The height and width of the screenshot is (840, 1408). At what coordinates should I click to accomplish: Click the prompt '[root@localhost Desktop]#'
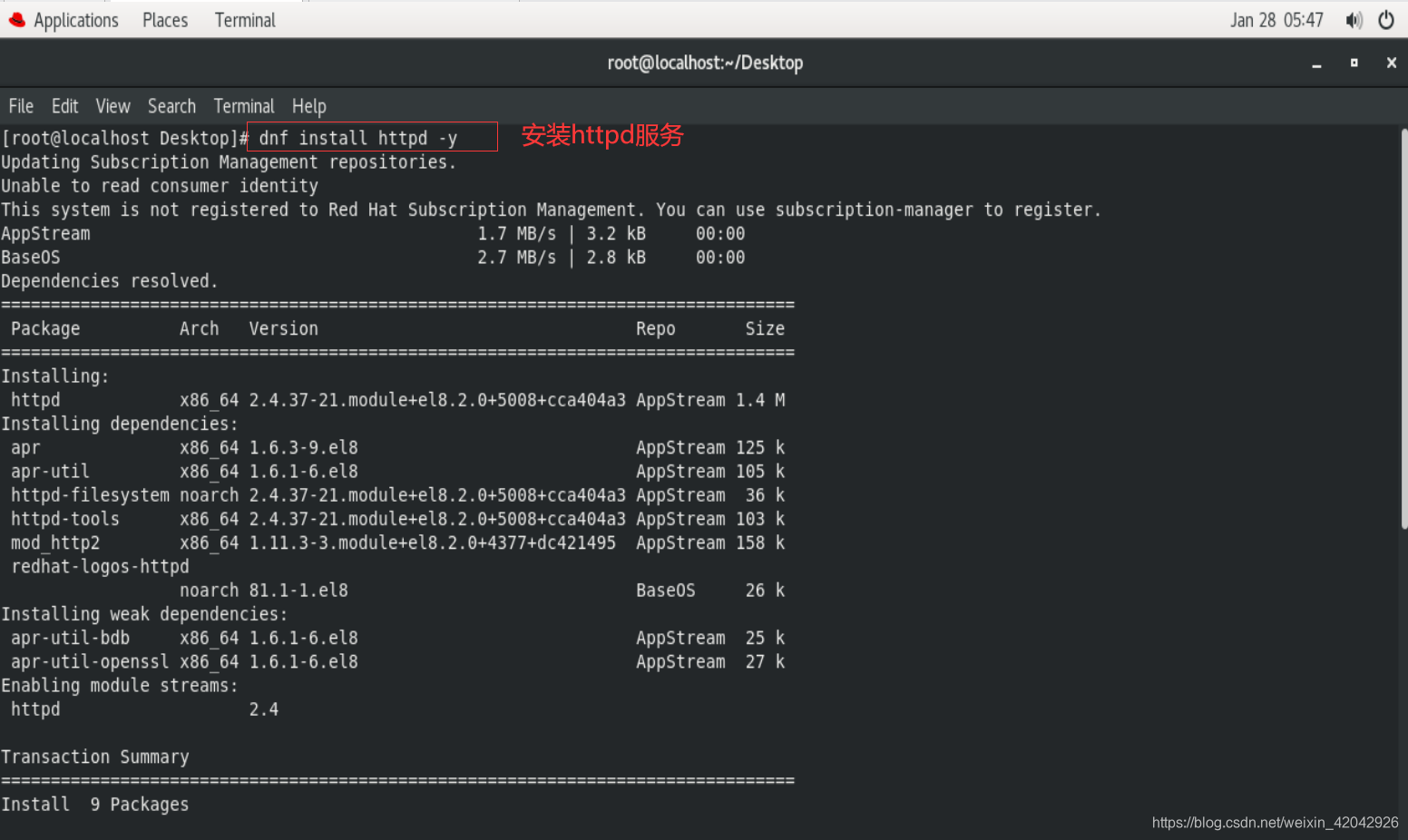coord(125,138)
